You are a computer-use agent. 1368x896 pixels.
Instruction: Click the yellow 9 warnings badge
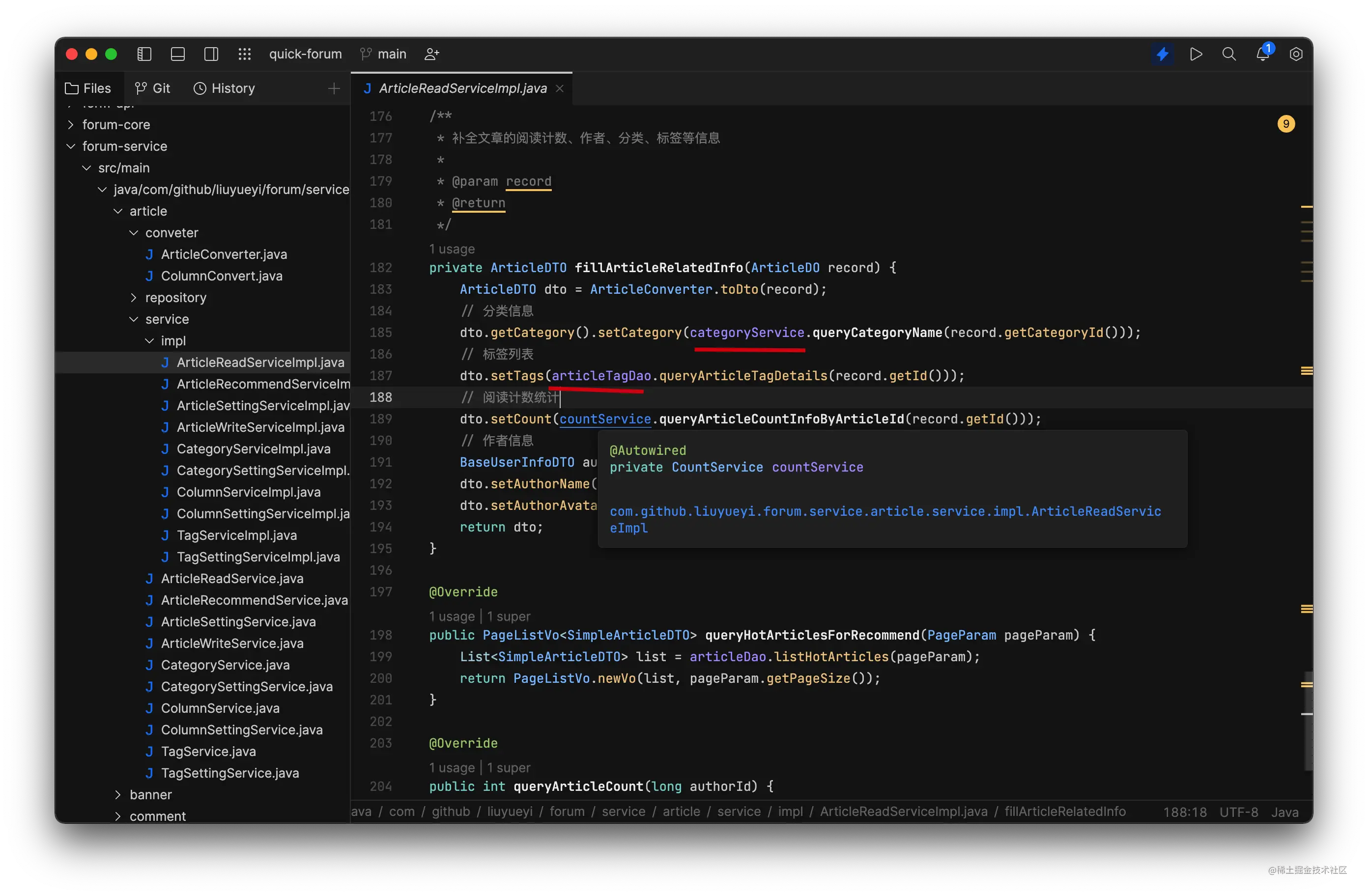click(1286, 124)
